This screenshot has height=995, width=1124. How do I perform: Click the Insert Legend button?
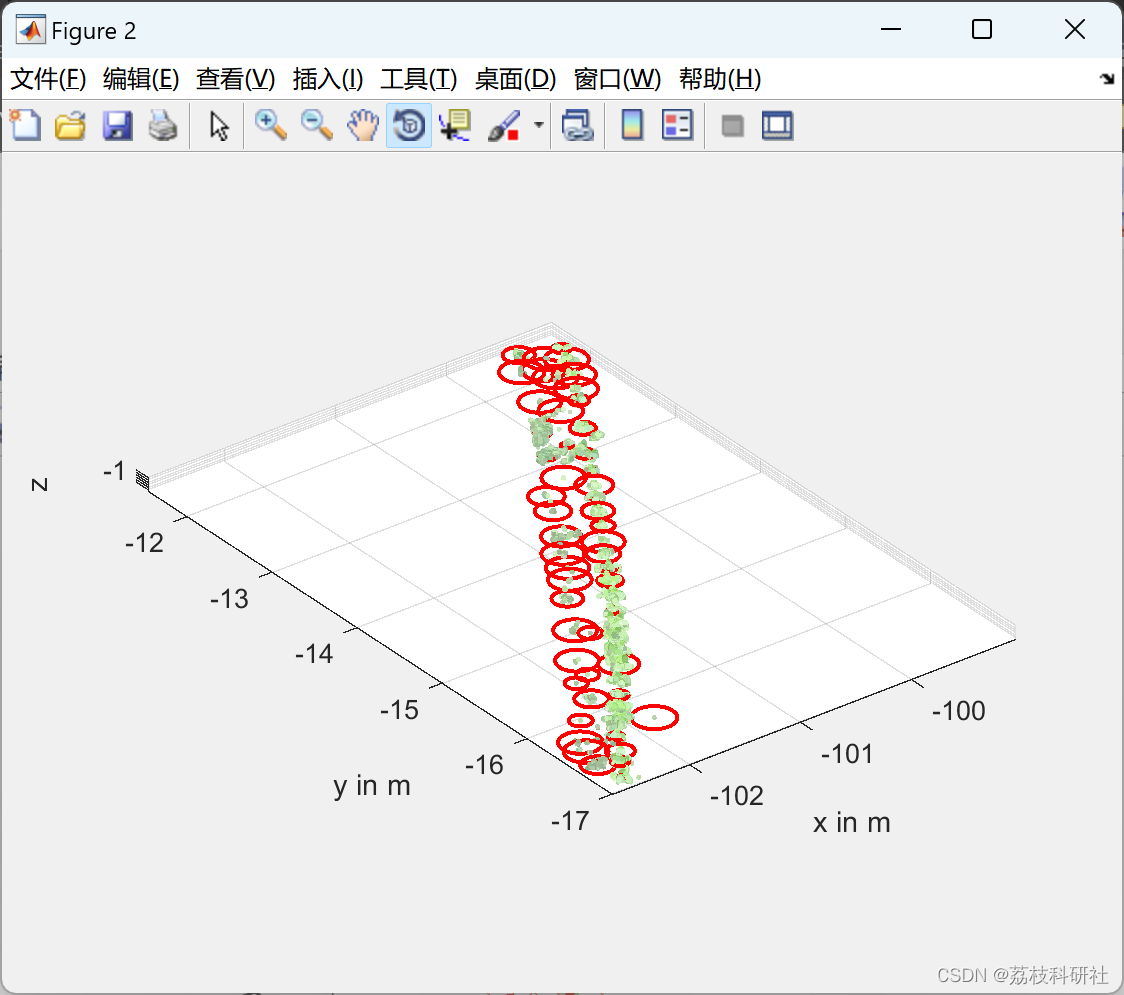[677, 126]
